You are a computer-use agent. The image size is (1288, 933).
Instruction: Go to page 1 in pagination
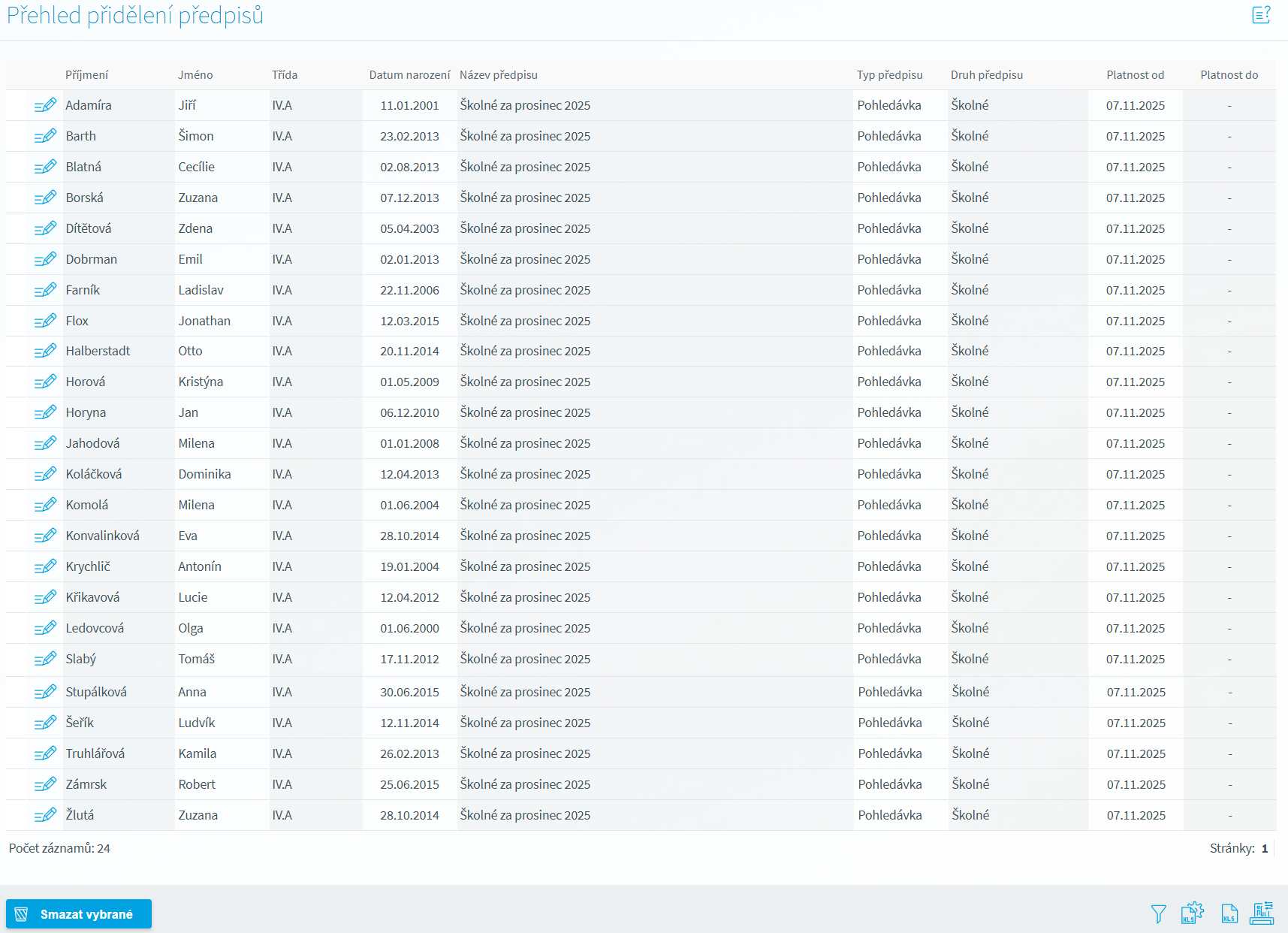(x=1265, y=848)
